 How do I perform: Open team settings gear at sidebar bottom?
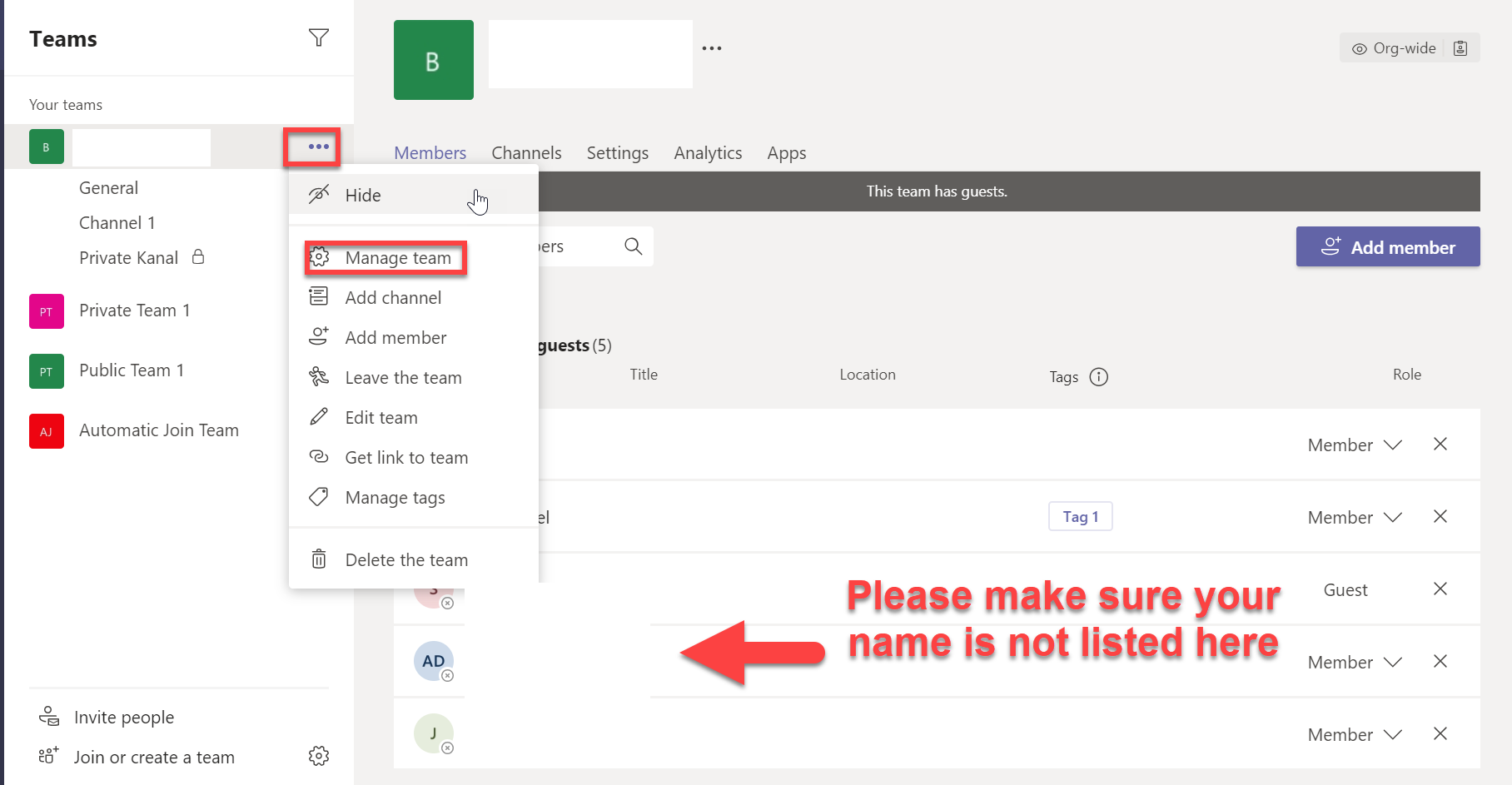pyautogui.click(x=318, y=756)
